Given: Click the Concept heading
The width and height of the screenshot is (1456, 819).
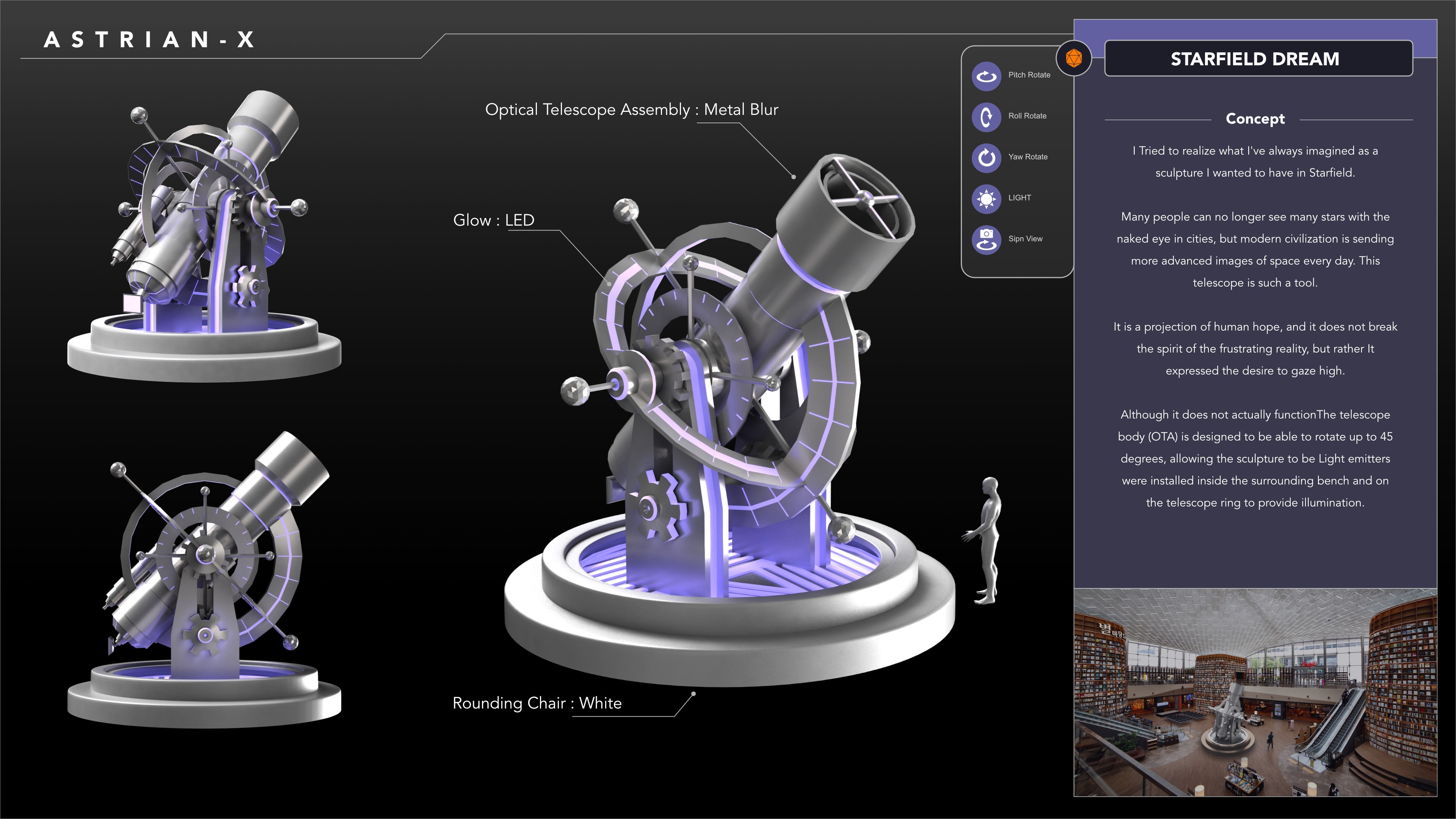Looking at the screenshot, I should click(x=1255, y=119).
